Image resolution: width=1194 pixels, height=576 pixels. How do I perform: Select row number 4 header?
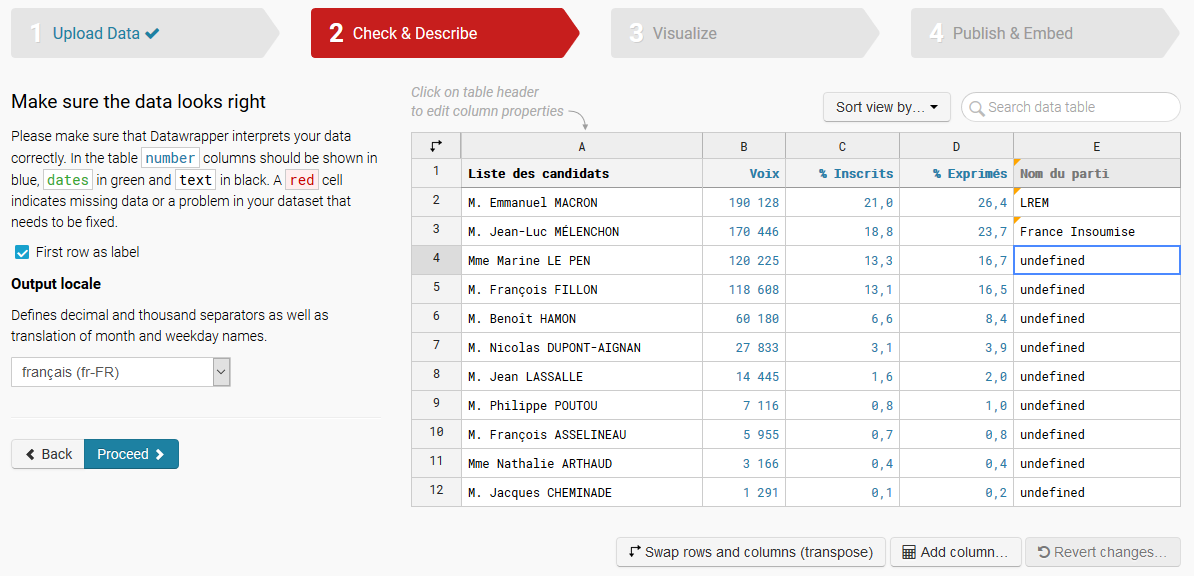click(x=436, y=261)
